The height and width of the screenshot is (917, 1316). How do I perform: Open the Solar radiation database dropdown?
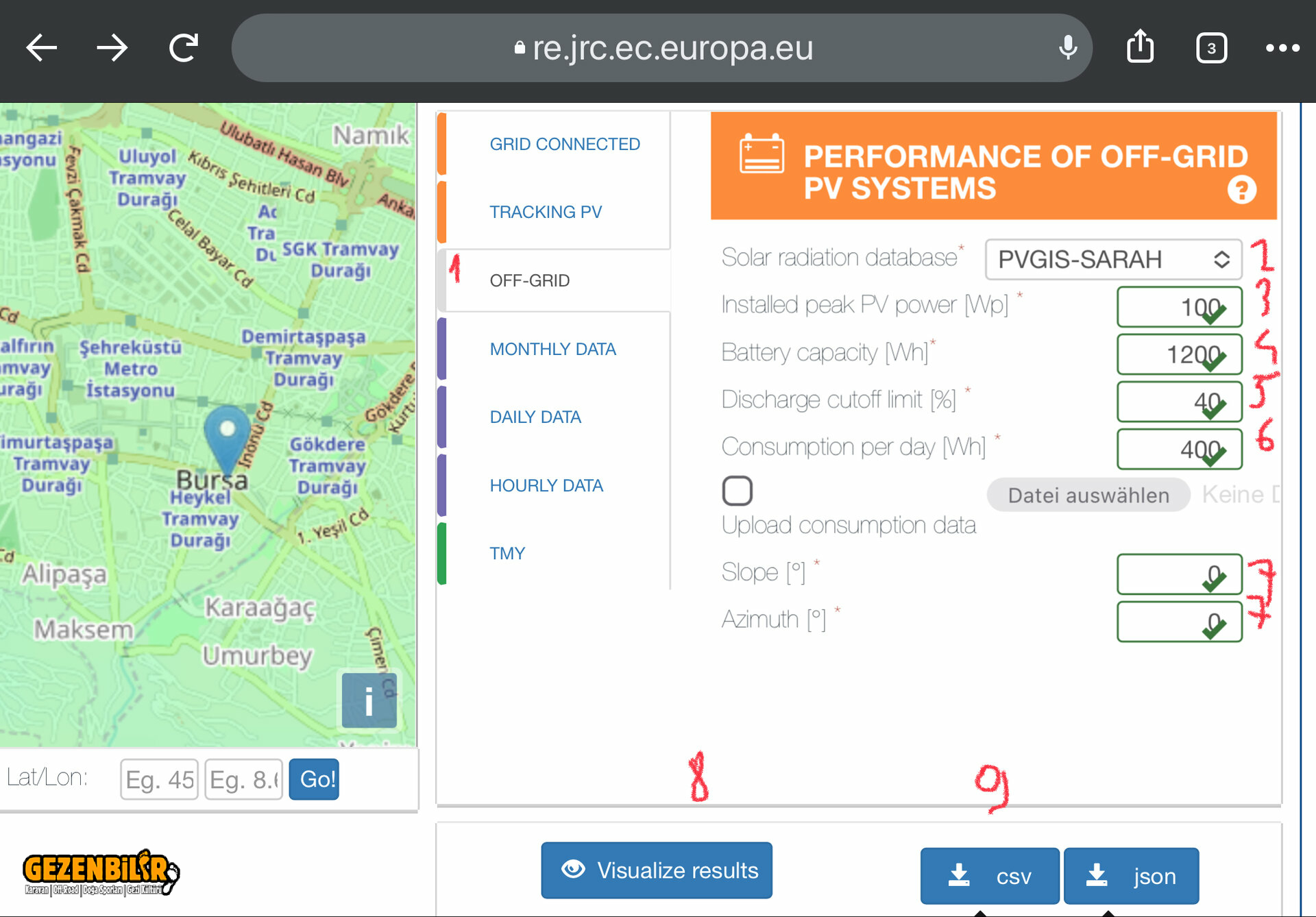point(1112,259)
